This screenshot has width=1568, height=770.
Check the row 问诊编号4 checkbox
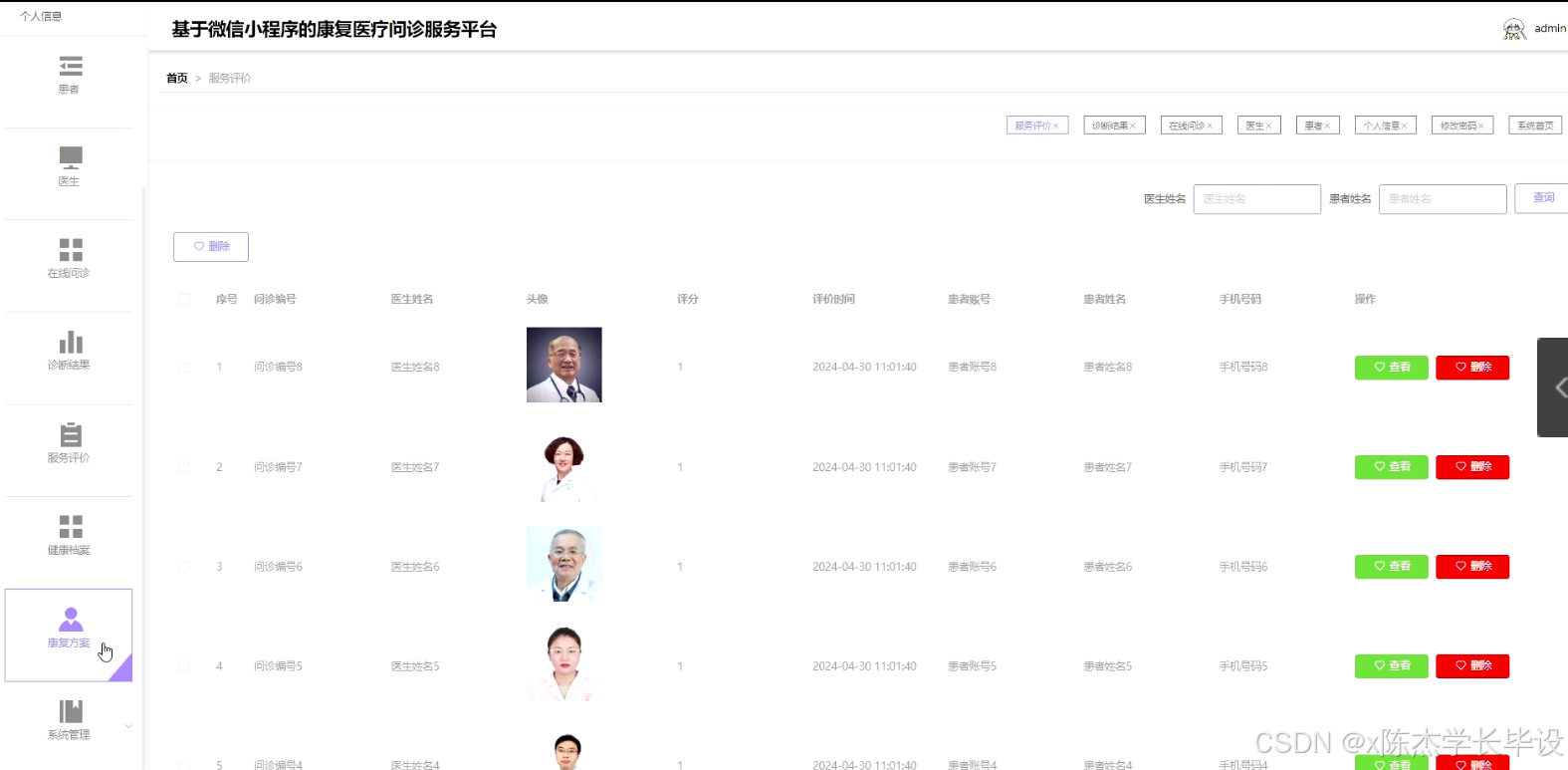pyautogui.click(x=184, y=765)
